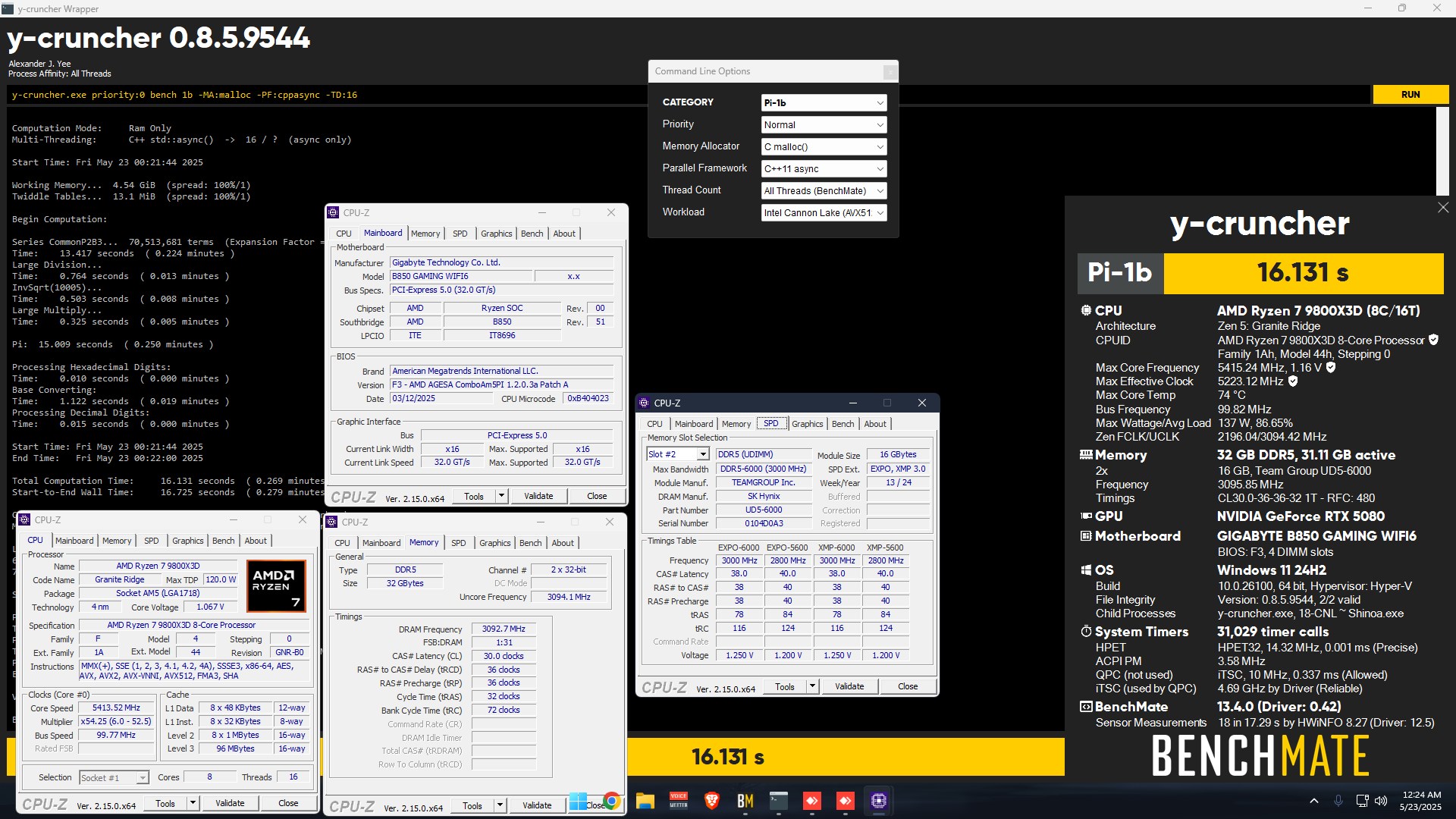Click the Motherboard section icon in BenchMate panel
This screenshot has width=1456, height=819.
click(x=1086, y=536)
